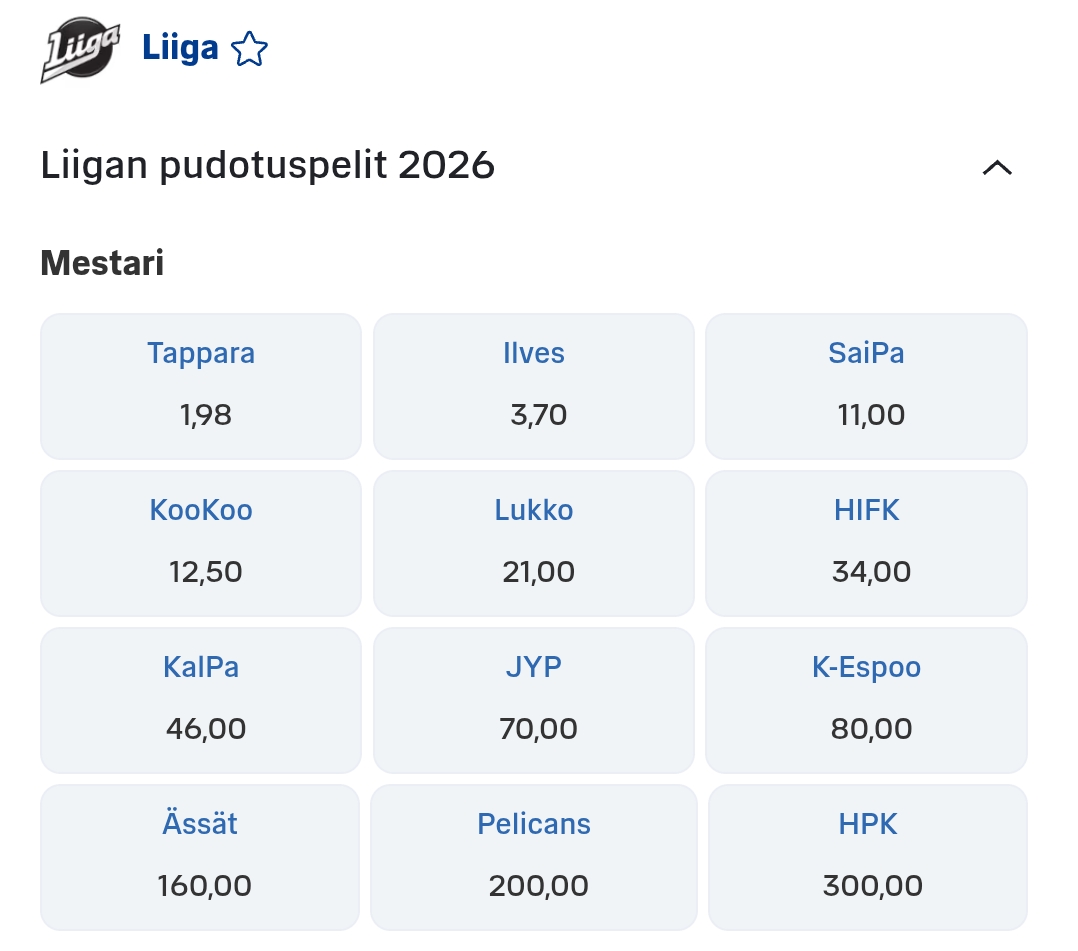Choose KooKoo champion bet 12,50
This screenshot has width=1078, height=951.
click(200, 543)
